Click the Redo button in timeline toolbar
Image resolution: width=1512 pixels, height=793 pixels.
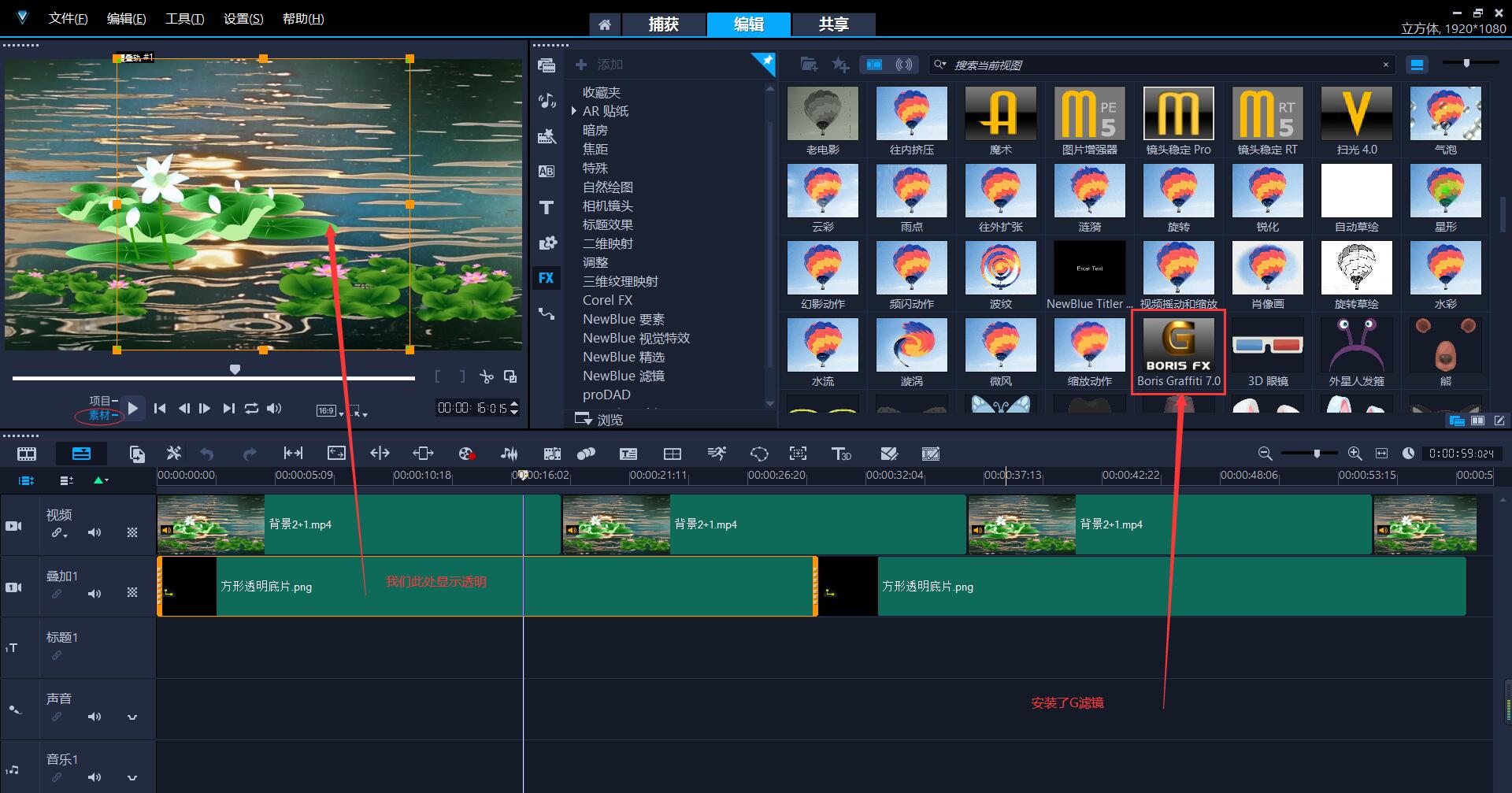click(x=250, y=454)
